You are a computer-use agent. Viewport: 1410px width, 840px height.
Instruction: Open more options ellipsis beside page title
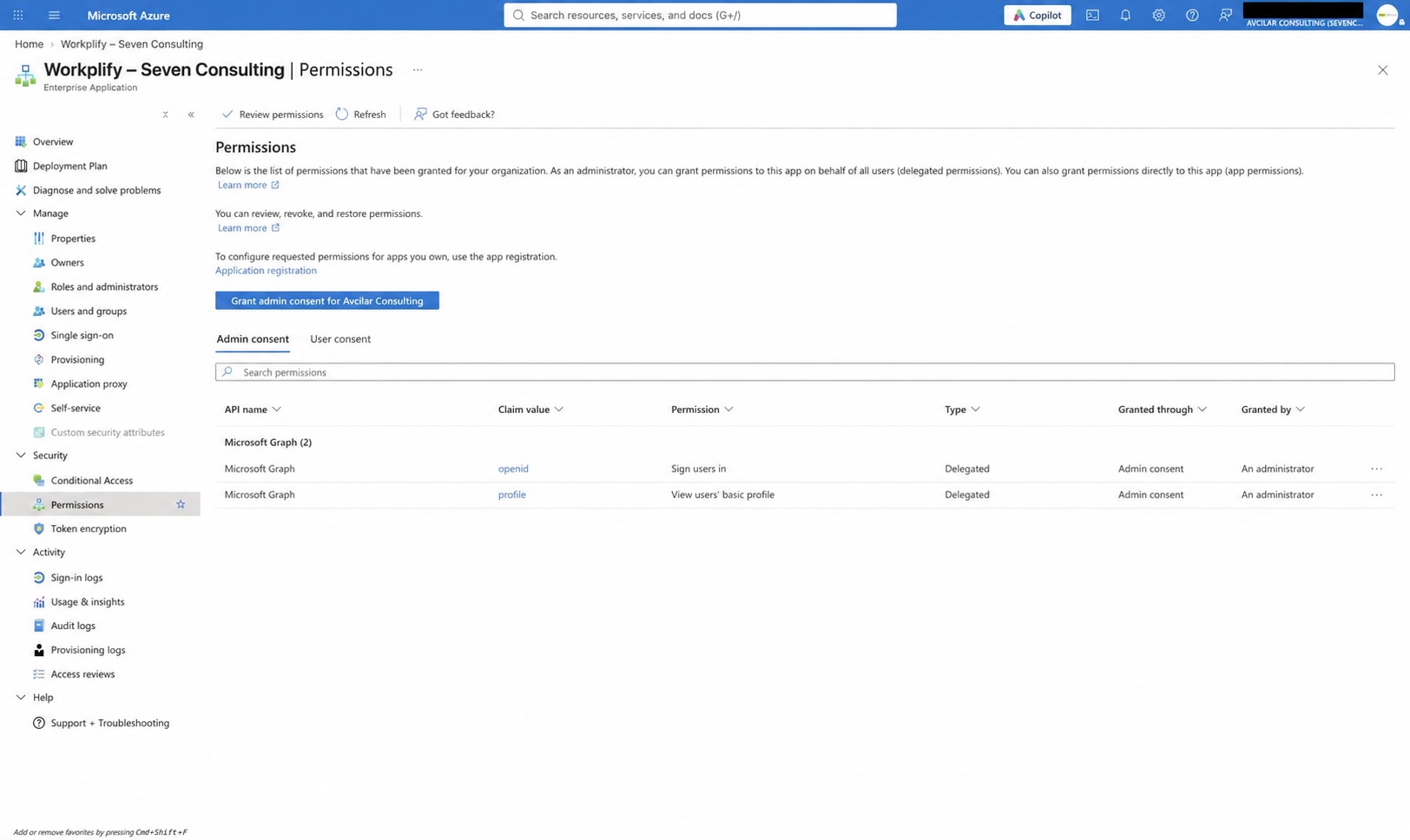tap(418, 69)
